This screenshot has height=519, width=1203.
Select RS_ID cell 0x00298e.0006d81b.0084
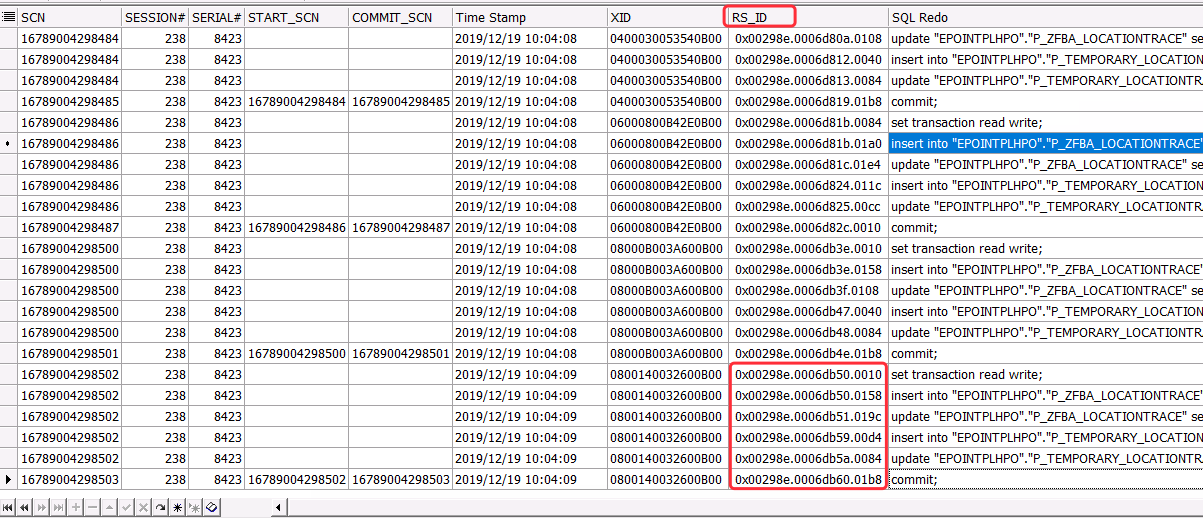click(808, 122)
